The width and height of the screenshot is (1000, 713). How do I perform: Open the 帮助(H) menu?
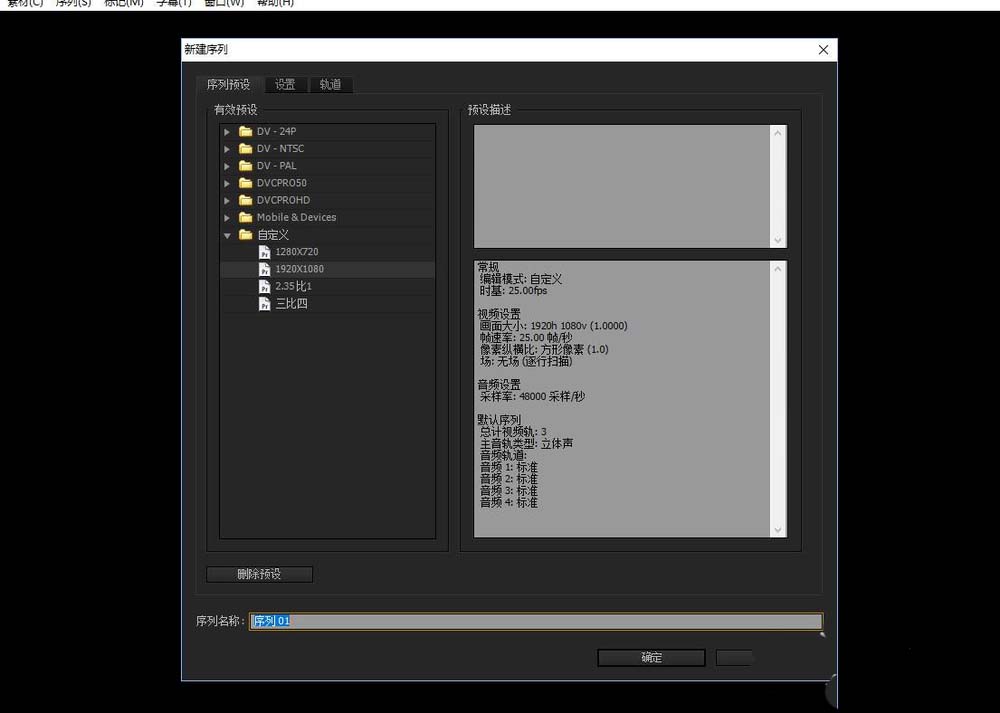[274, 3]
